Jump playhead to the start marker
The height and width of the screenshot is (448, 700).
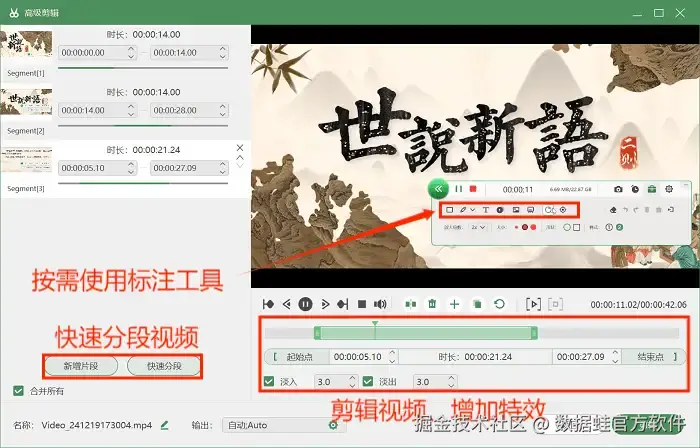pos(268,304)
